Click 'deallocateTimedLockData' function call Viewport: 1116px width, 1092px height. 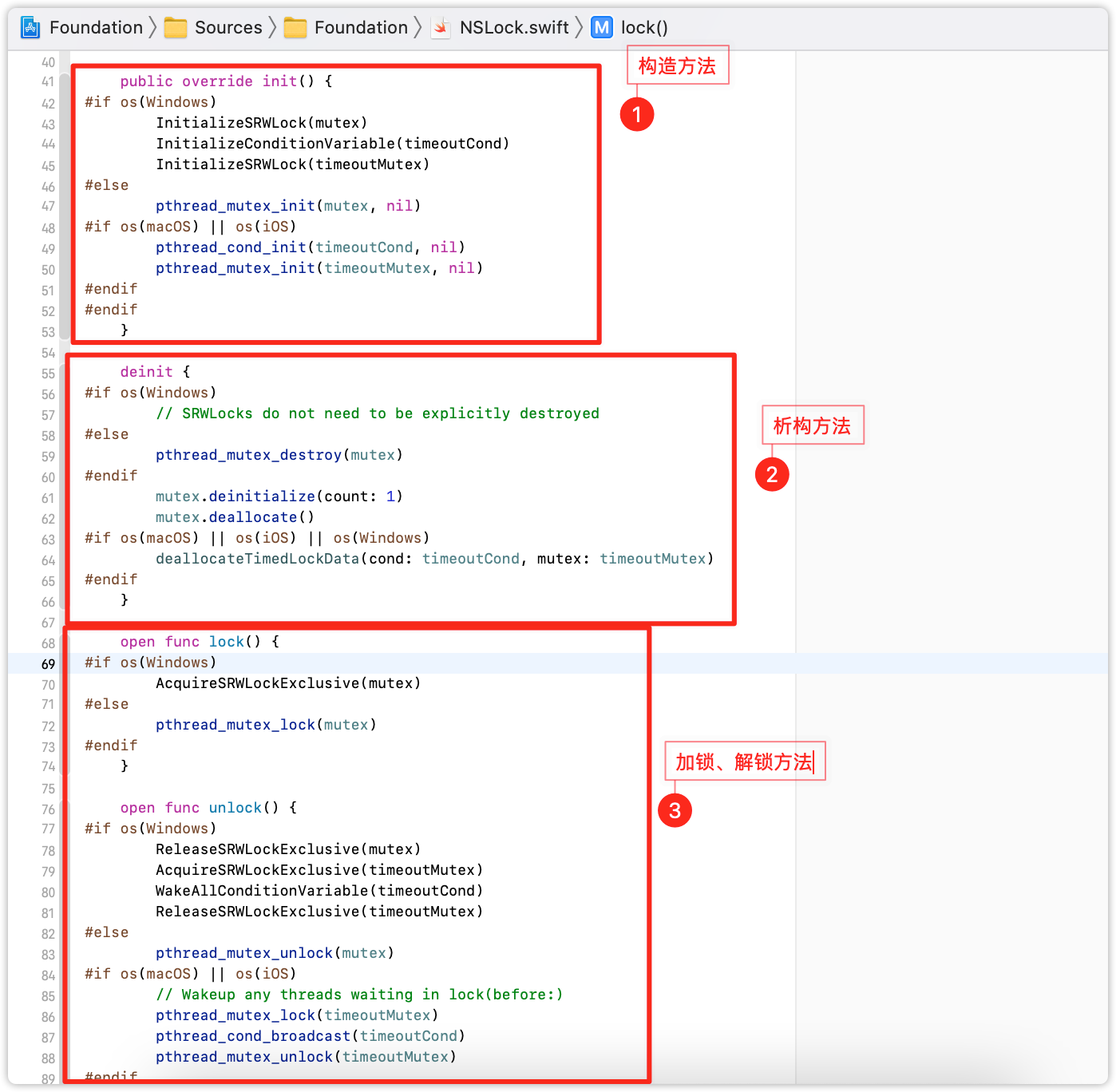point(257,559)
